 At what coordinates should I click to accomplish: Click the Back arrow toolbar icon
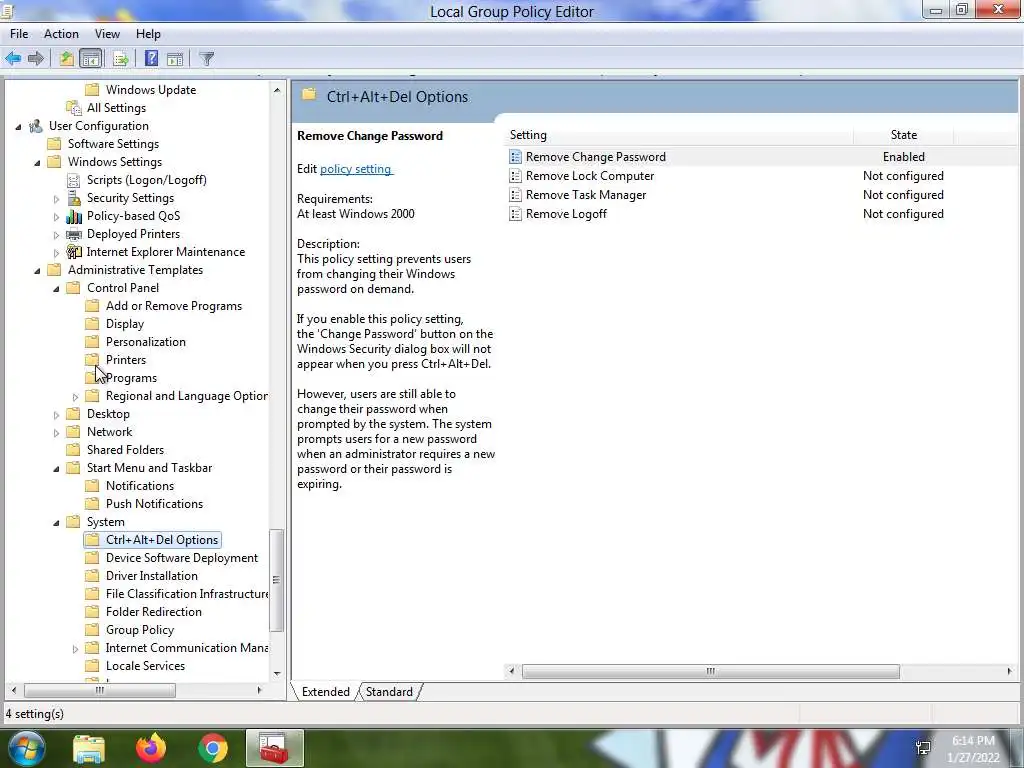click(x=13, y=59)
